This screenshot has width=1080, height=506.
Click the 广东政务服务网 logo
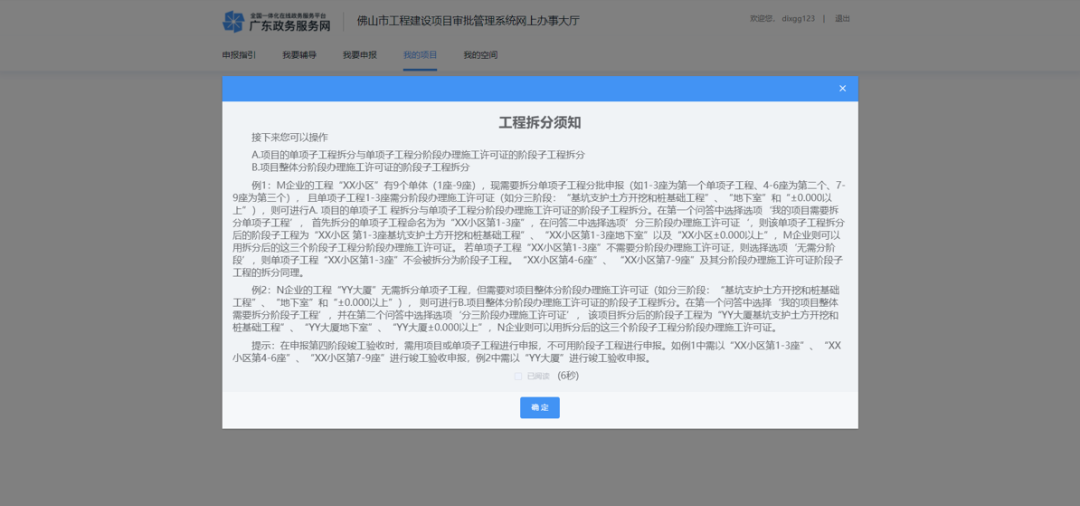click(x=276, y=21)
